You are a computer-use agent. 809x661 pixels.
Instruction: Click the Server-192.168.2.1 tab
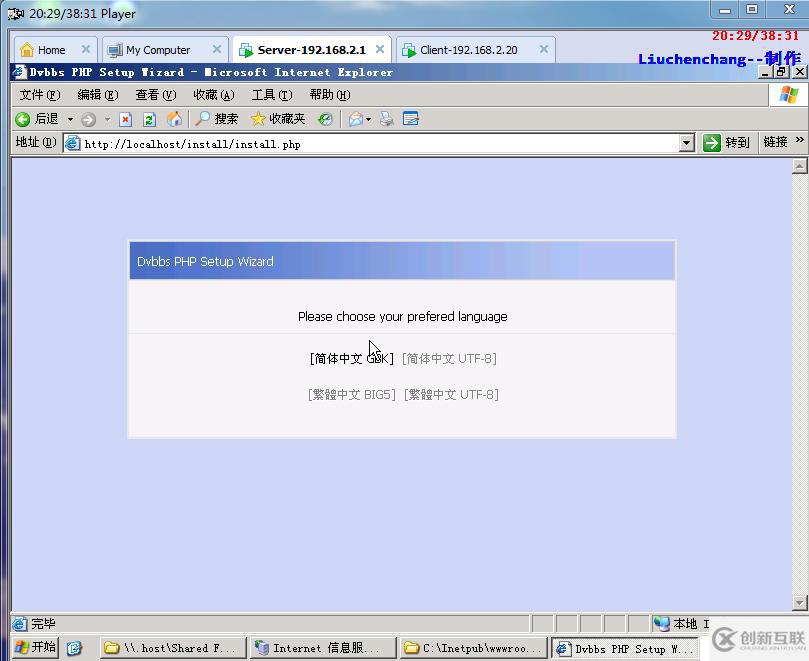pyautogui.click(x=312, y=50)
